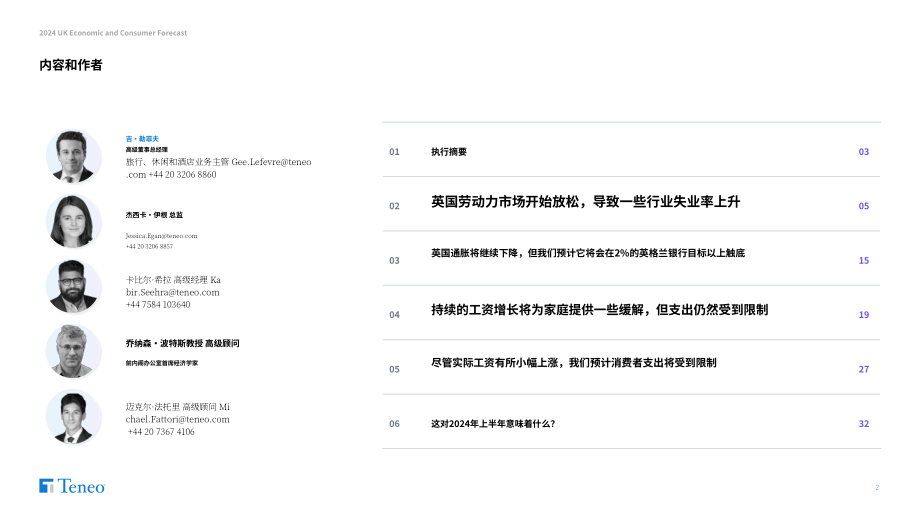The image size is (920, 518).
Task: Click the name 杰西卡·伊根 总监
Action: (x=154, y=215)
